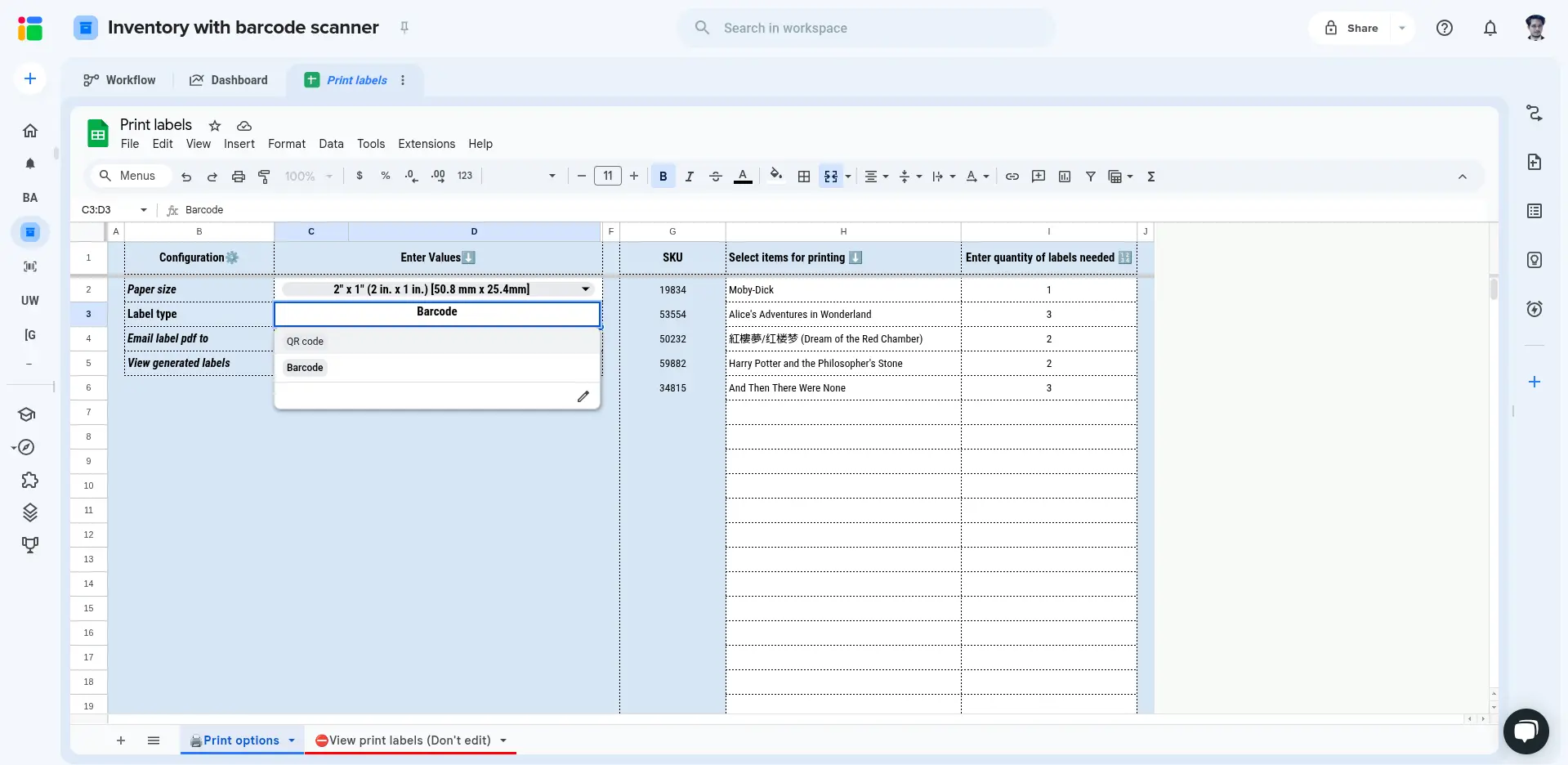This screenshot has height=765, width=1568.
Task: Open the Borders tool
Action: pyautogui.click(x=804, y=177)
